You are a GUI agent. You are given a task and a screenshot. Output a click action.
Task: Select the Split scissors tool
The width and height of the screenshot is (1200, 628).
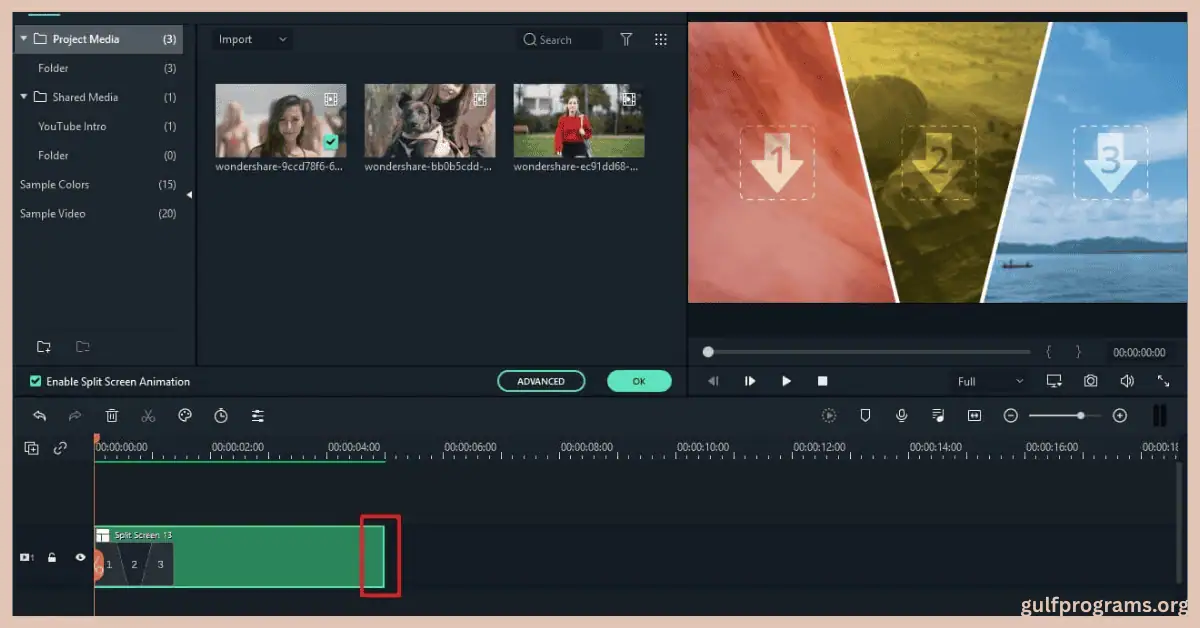(x=147, y=415)
